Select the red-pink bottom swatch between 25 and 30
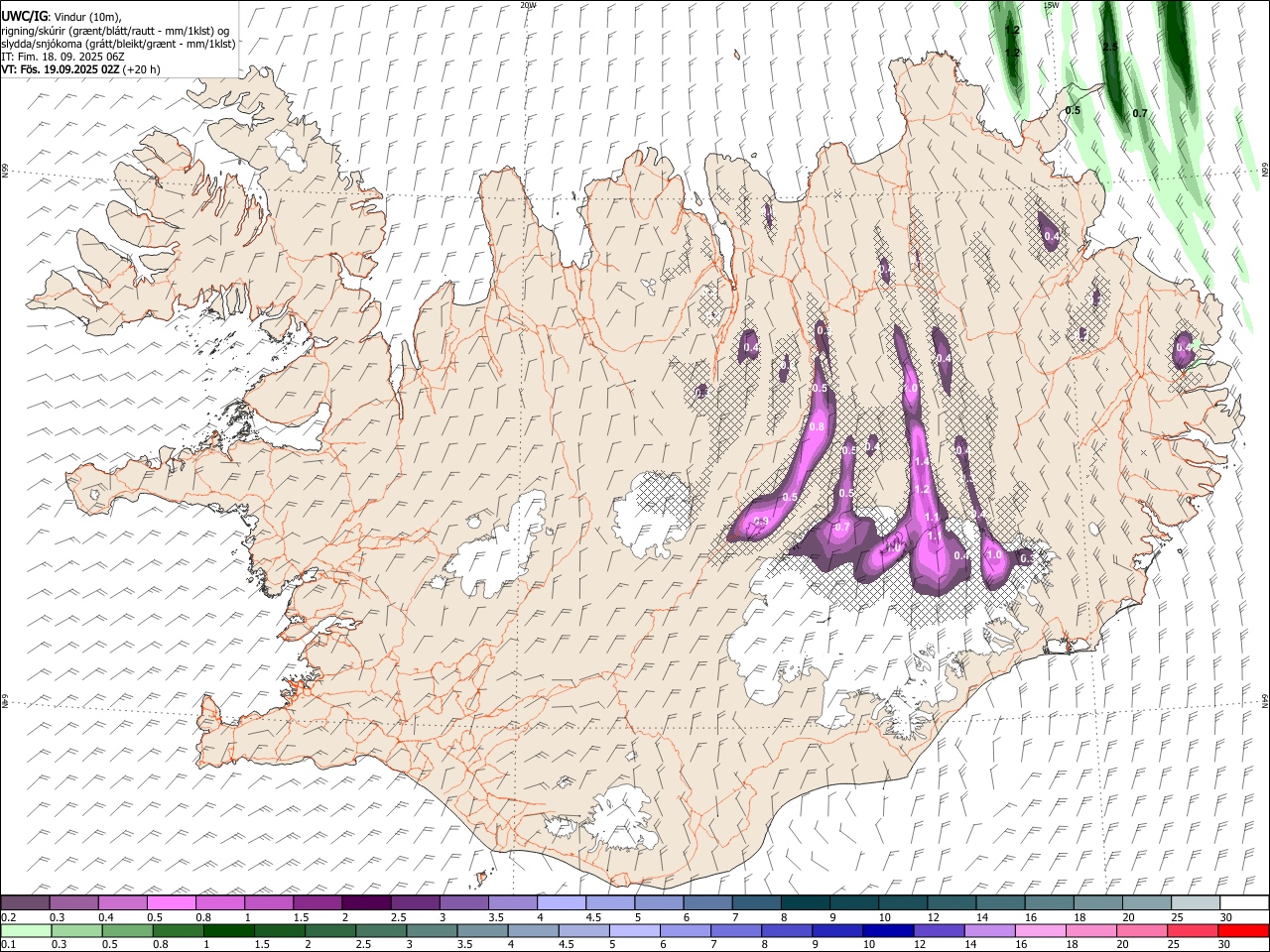 point(1191,931)
